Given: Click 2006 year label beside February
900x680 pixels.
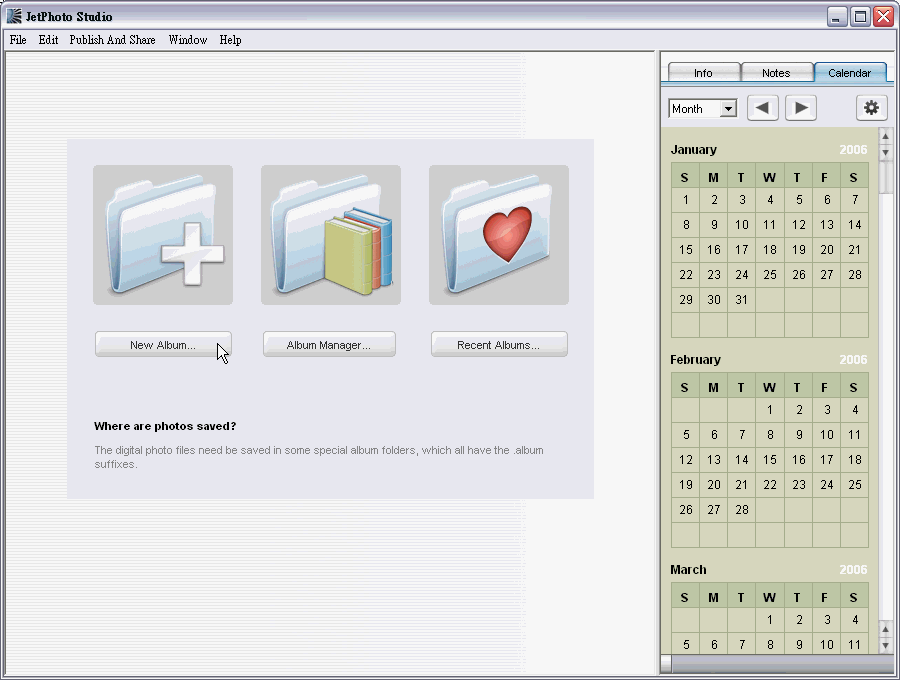Looking at the screenshot, I should [x=853, y=360].
